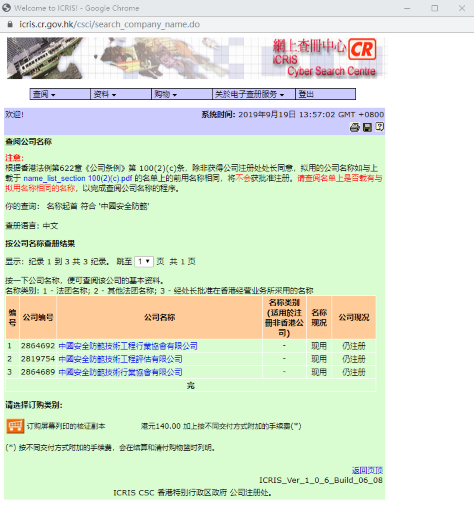Click the 公司名称 column header
Viewport: 474px width, 527px height.
pos(159,317)
